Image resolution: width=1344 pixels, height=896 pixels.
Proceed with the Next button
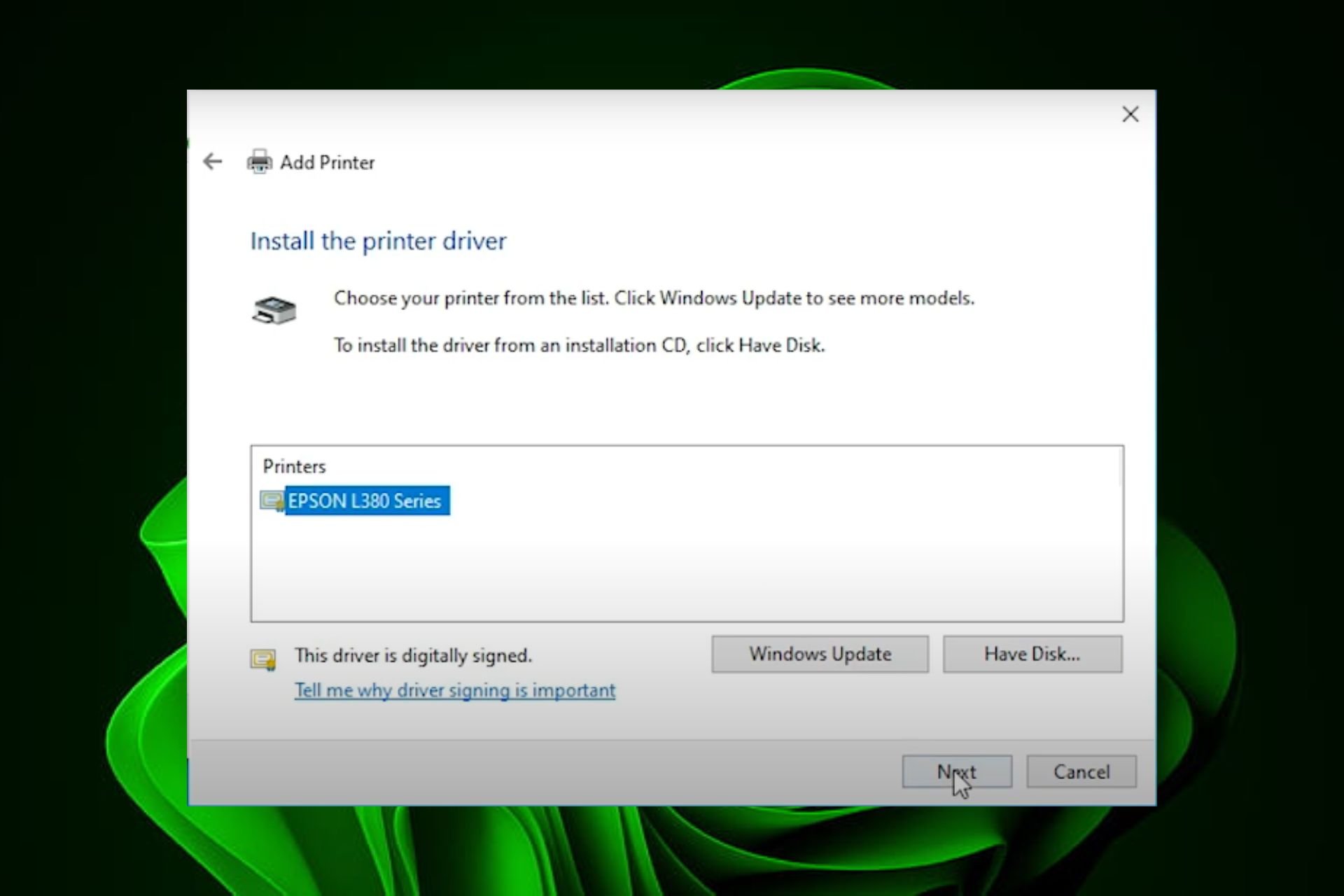(957, 771)
